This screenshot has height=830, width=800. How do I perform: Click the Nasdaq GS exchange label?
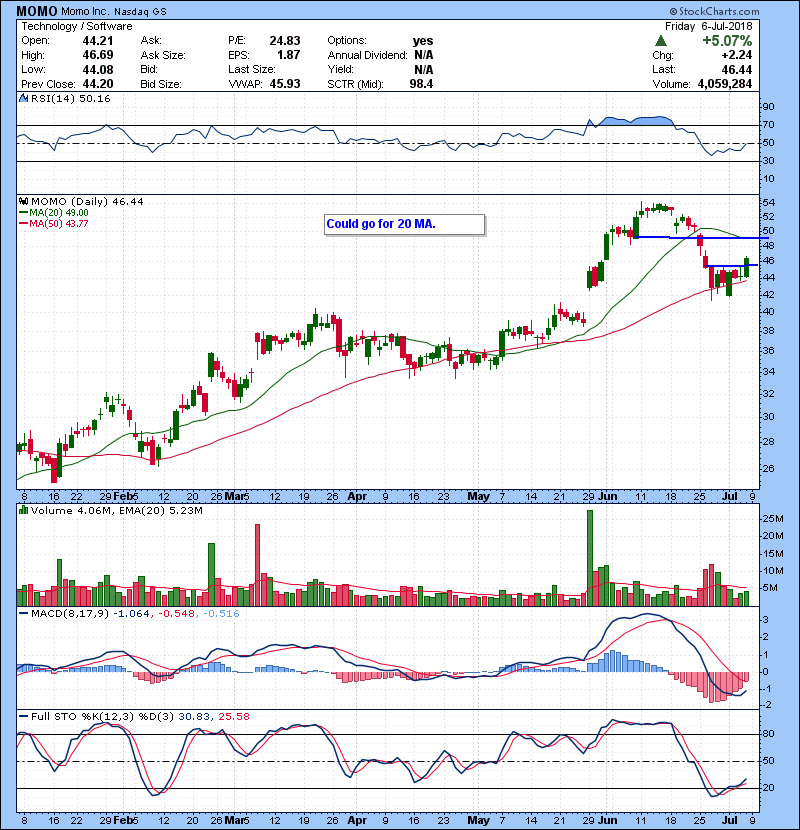pos(140,11)
